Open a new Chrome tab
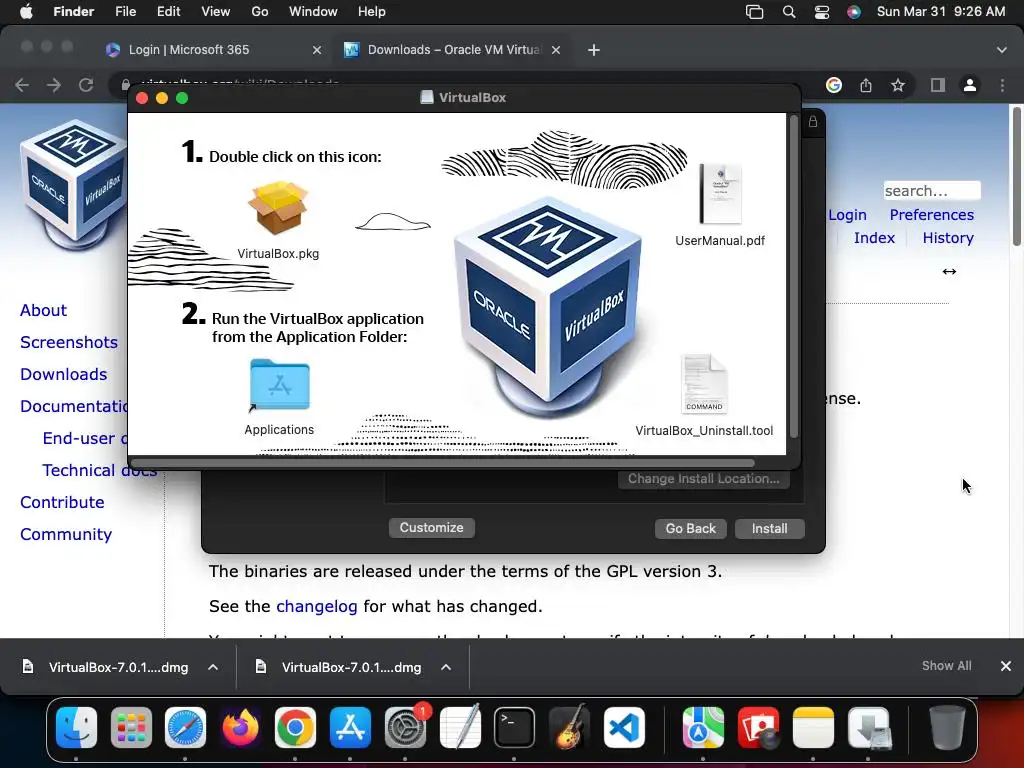1024x768 pixels. coord(594,50)
